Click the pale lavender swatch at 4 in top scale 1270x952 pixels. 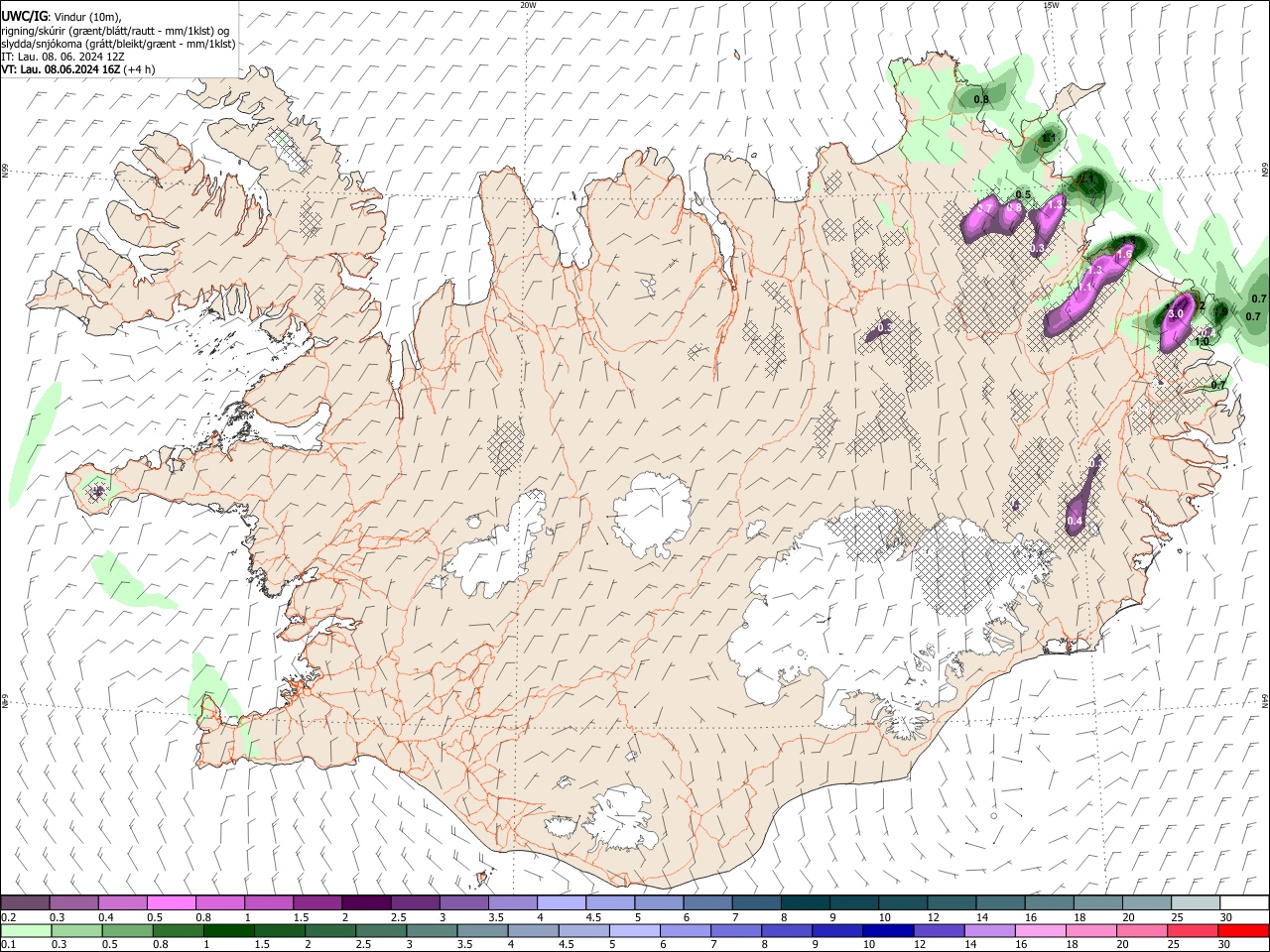561,902
